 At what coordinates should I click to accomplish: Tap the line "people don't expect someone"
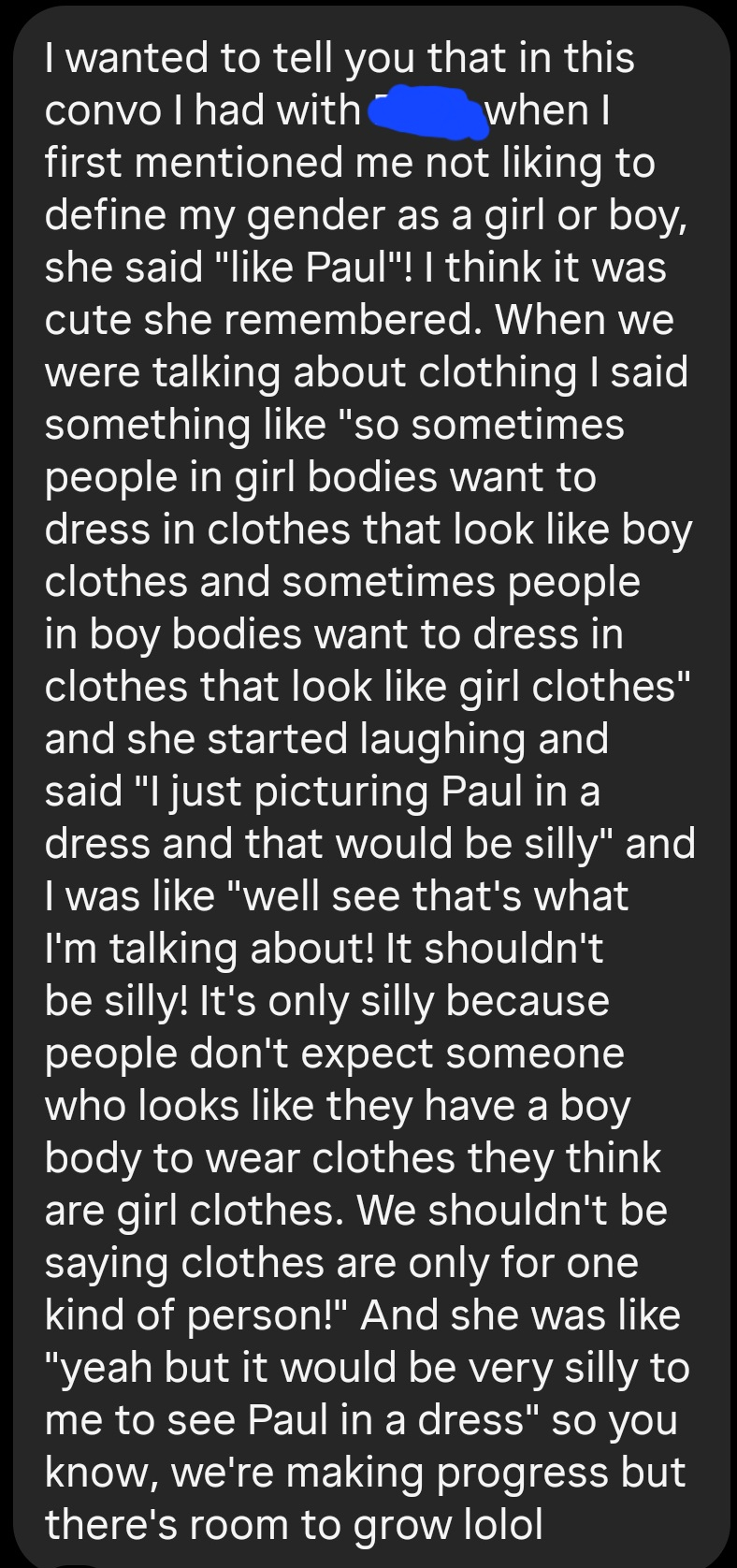pos(334,1053)
